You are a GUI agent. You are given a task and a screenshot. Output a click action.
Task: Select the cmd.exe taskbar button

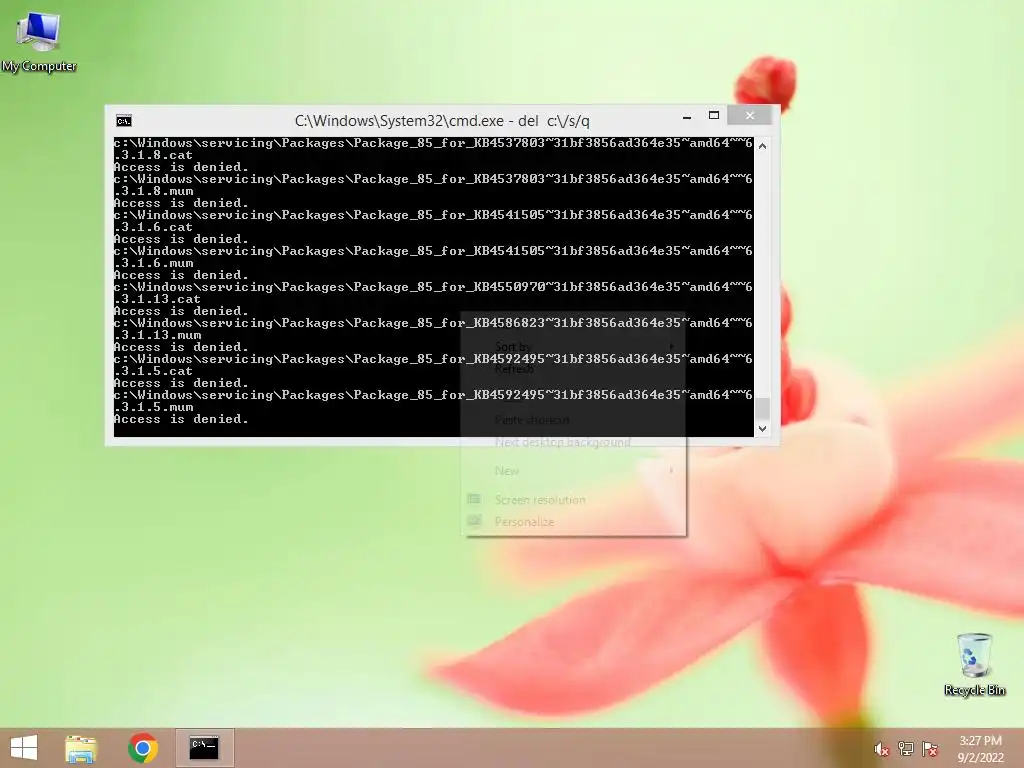[x=204, y=748]
